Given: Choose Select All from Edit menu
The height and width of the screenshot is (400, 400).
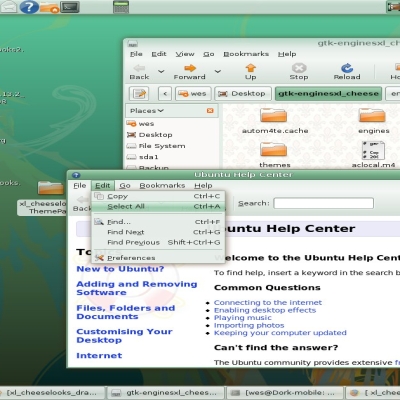Looking at the screenshot, I should tap(158, 207).
